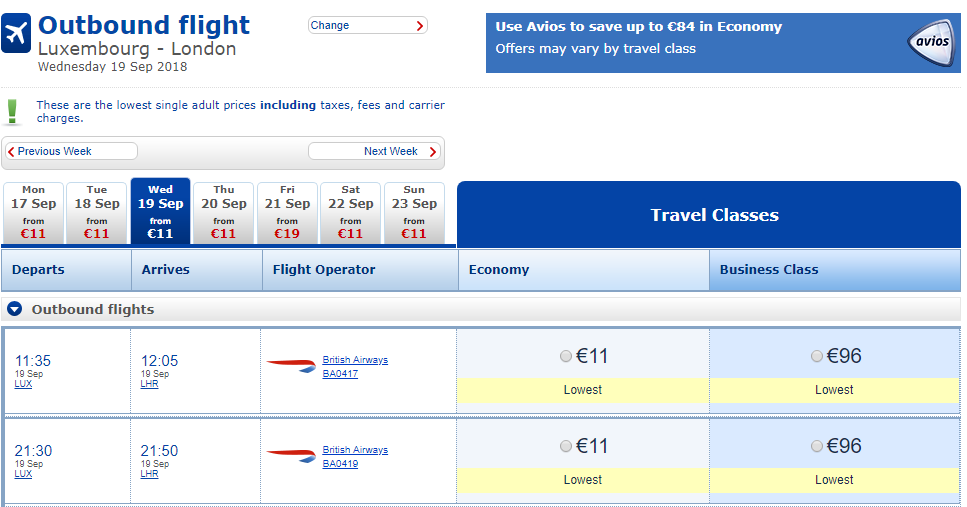Click the red arrow on the Change button
The height and width of the screenshot is (507, 967).
419,26
